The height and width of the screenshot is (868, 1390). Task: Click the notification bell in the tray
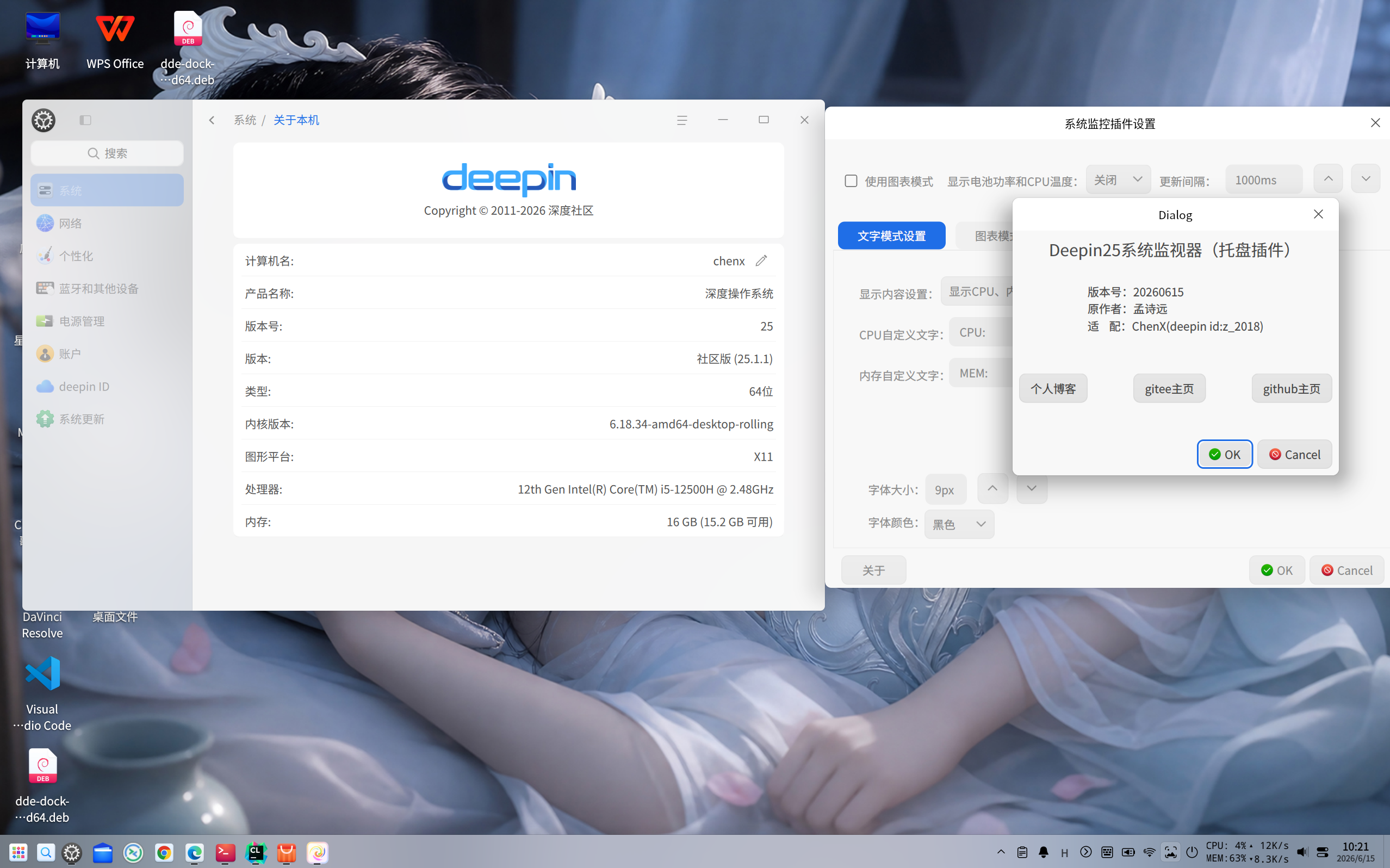coord(1044,852)
